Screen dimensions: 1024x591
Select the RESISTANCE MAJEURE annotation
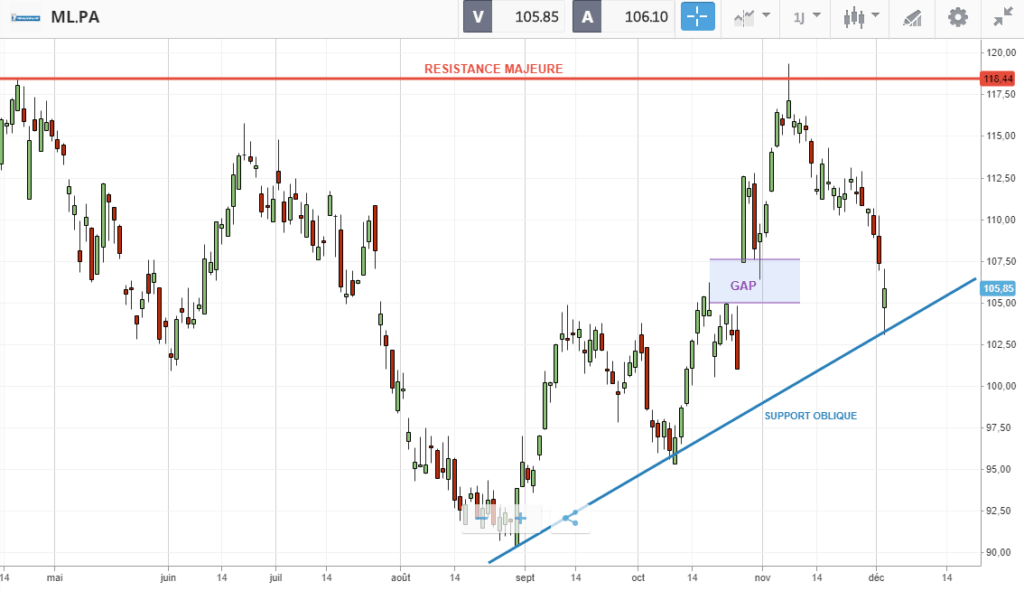pyautogui.click(x=493, y=69)
